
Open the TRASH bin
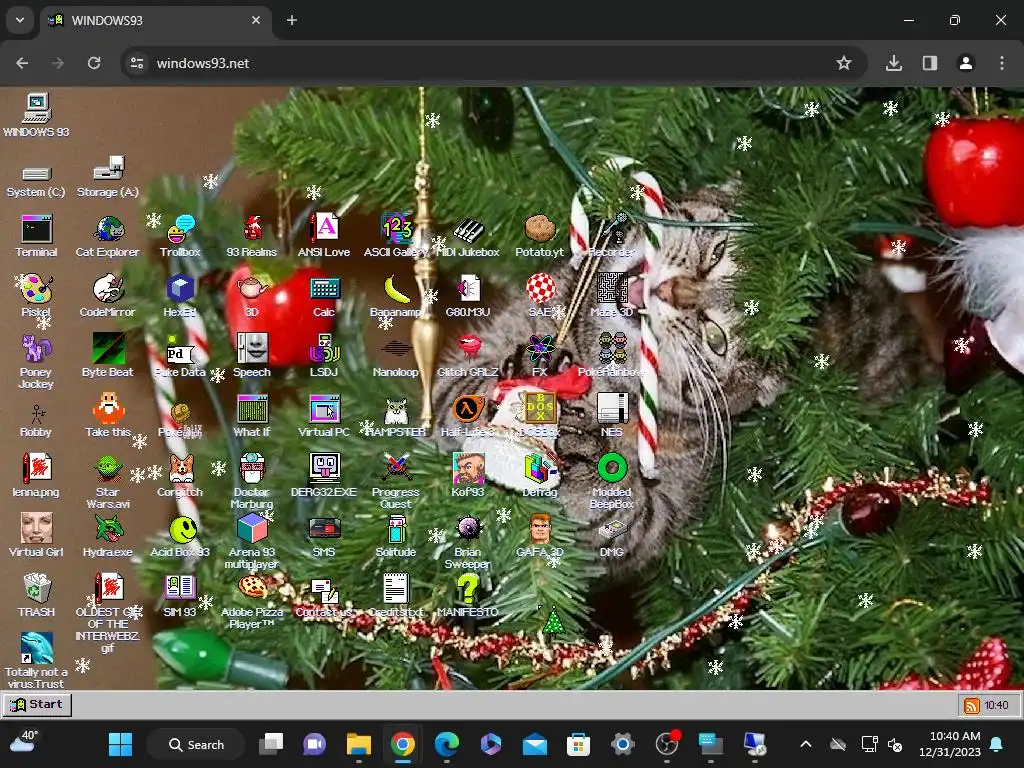click(37, 590)
